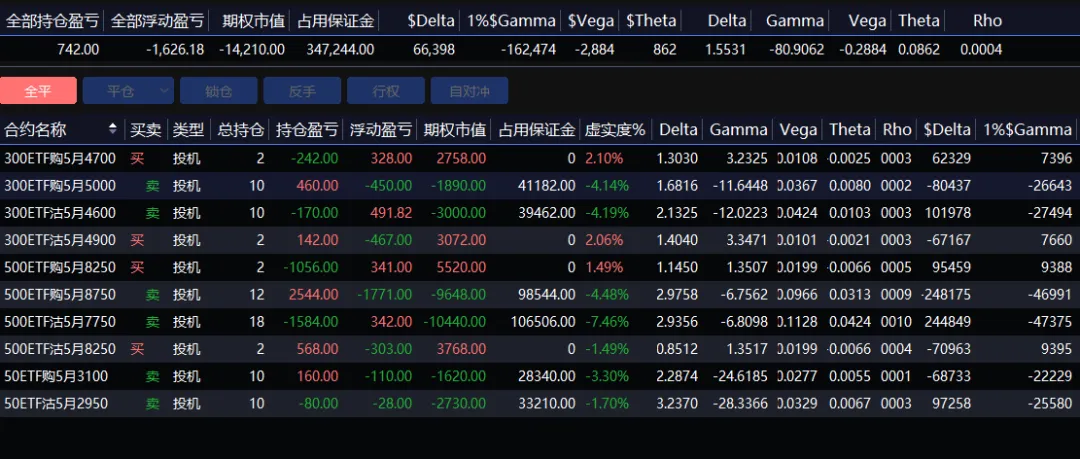
Task: Click the 虚实度% column header
Action: tap(615, 129)
